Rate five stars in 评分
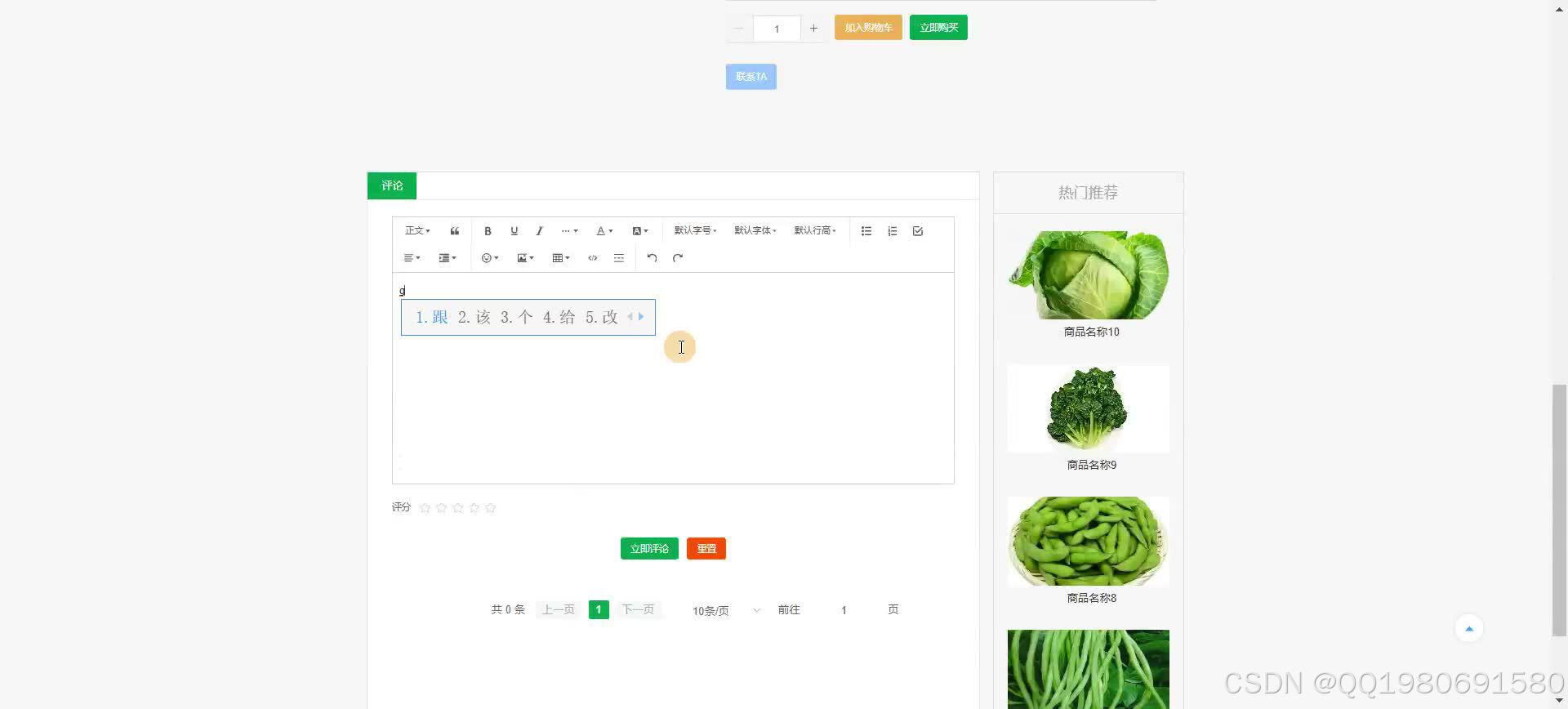1568x709 pixels. tap(490, 508)
